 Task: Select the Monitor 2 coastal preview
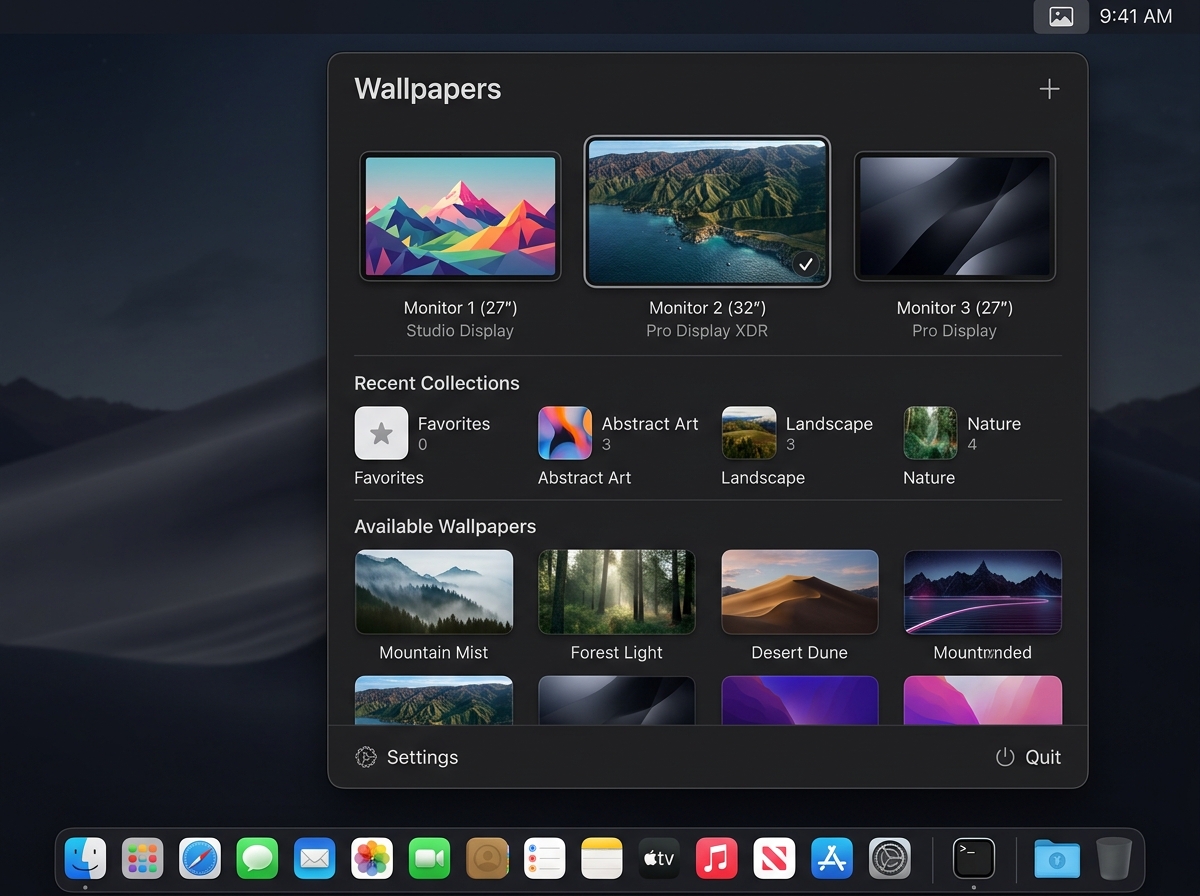[707, 211]
